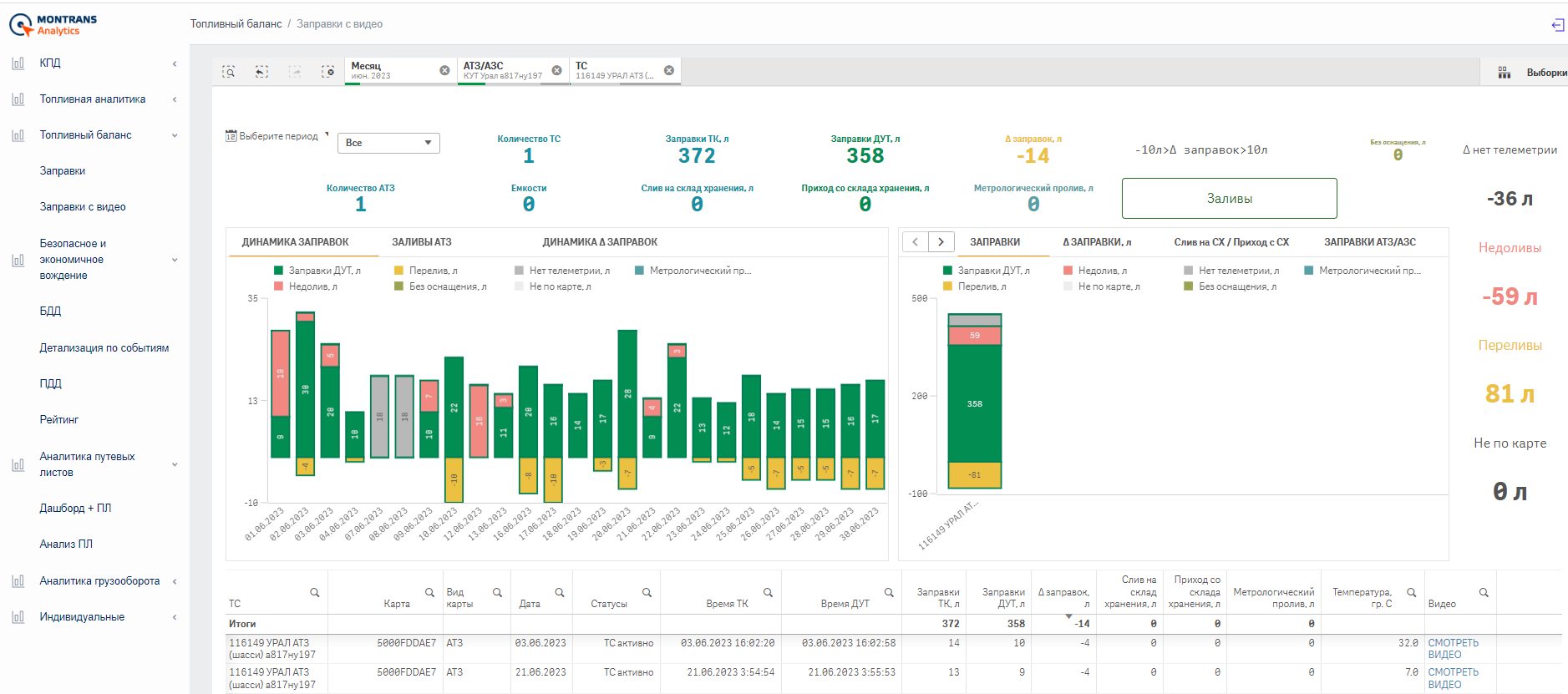
Task: Click the Заливы button
Action: 1230,199
